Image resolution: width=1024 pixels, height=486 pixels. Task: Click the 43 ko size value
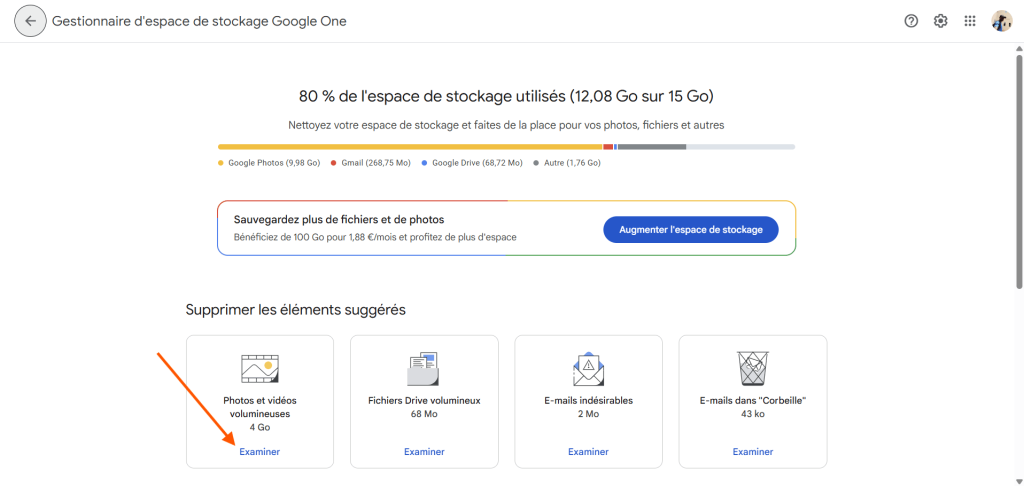click(x=753, y=414)
